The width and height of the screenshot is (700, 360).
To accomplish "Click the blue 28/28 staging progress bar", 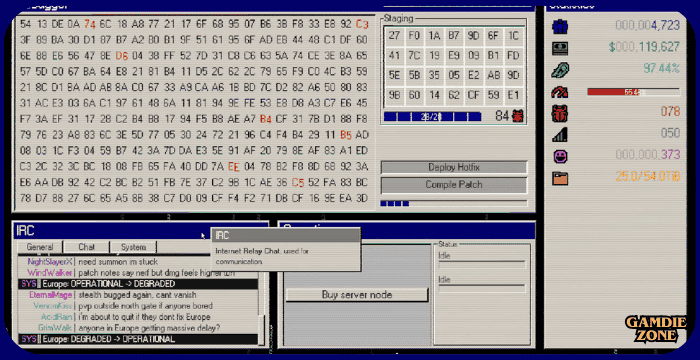I will [x=432, y=117].
